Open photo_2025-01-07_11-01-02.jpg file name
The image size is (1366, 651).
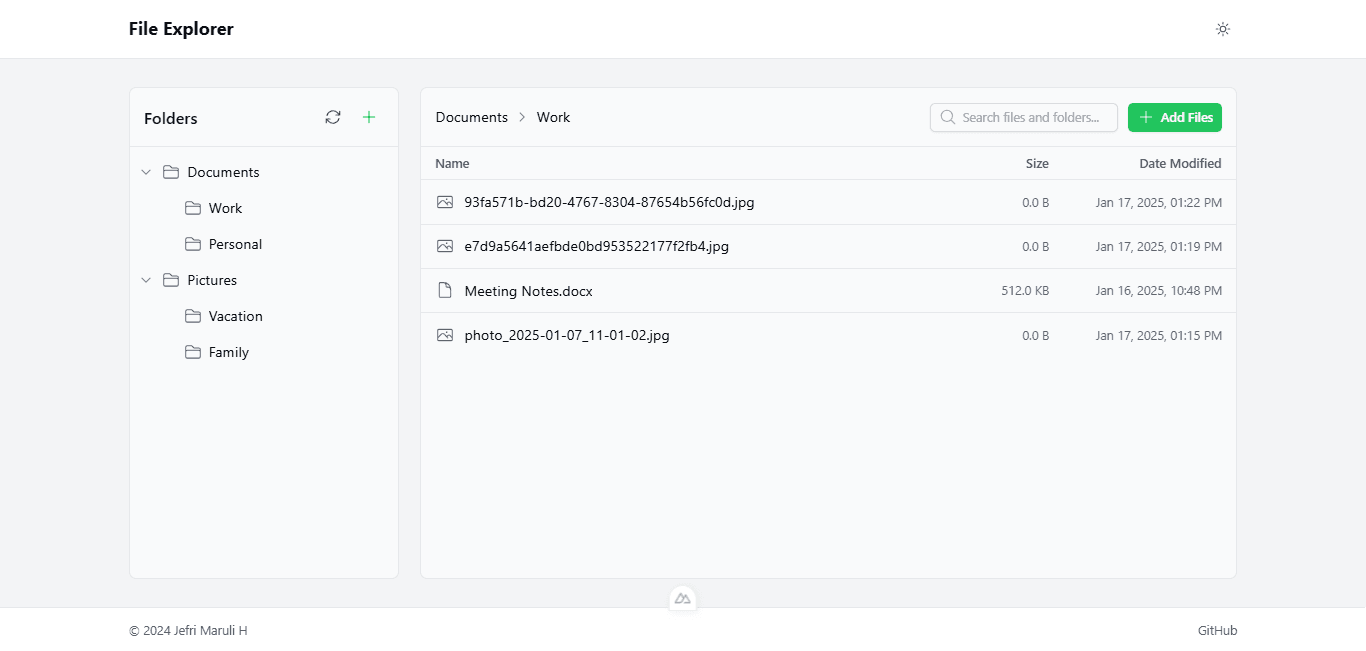pos(567,335)
